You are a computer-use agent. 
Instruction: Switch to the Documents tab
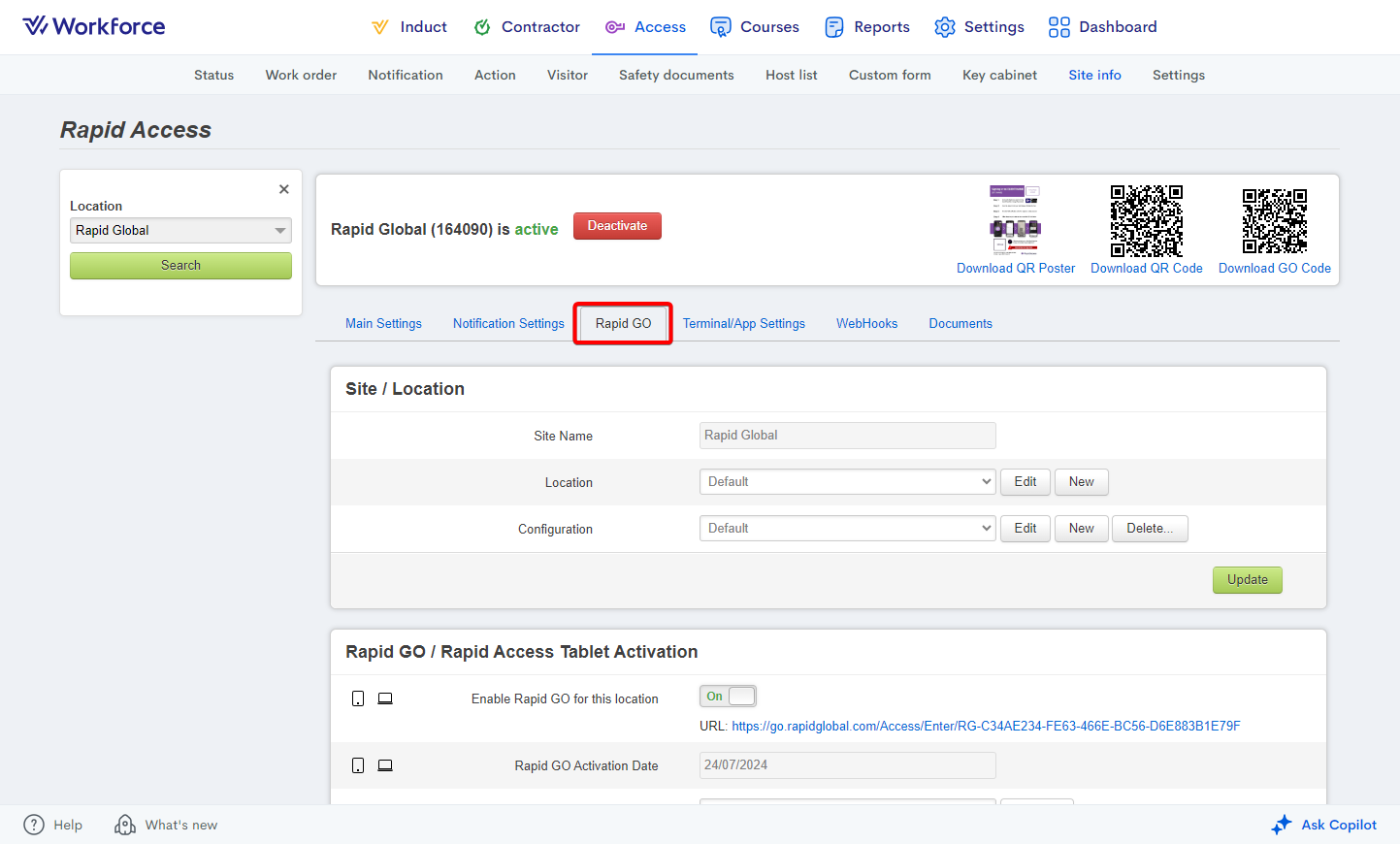point(960,324)
